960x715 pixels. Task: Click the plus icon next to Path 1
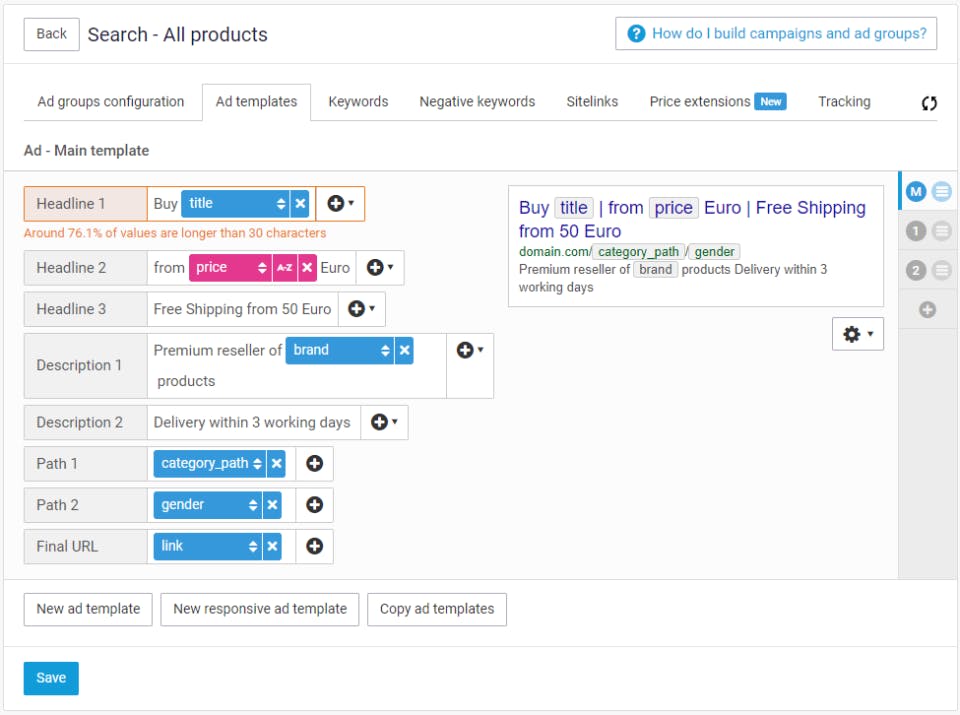point(314,464)
